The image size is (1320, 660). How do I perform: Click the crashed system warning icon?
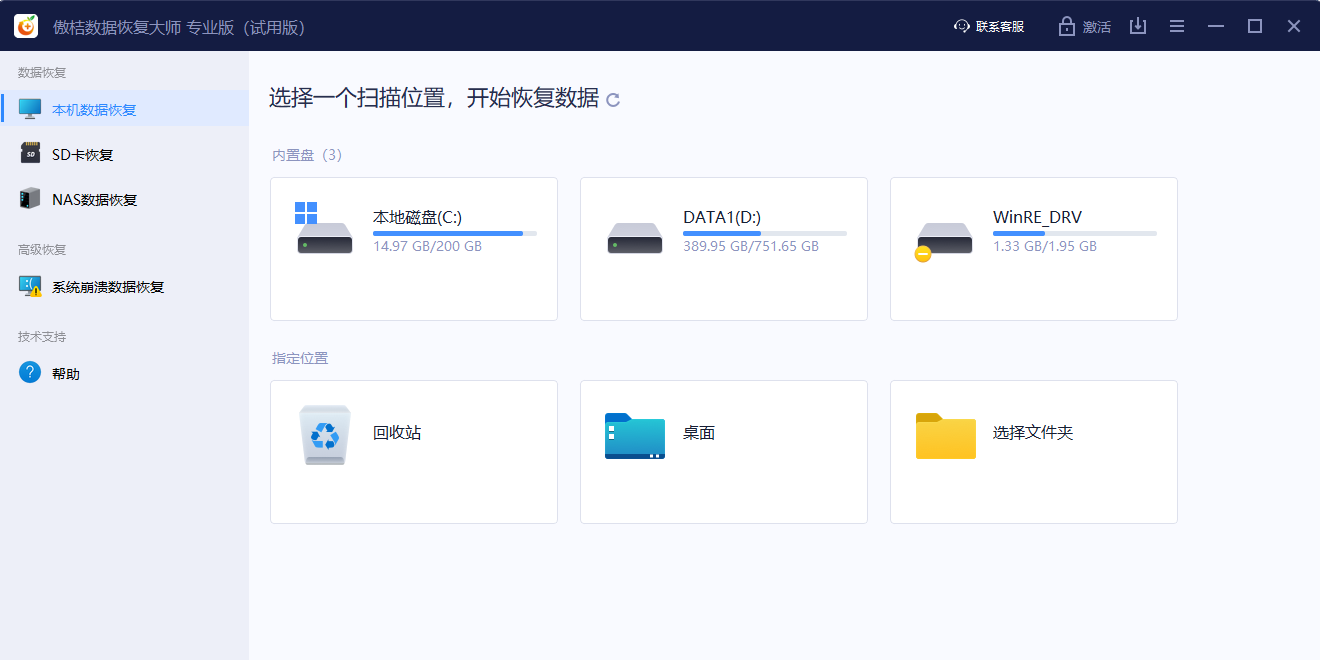pos(30,286)
